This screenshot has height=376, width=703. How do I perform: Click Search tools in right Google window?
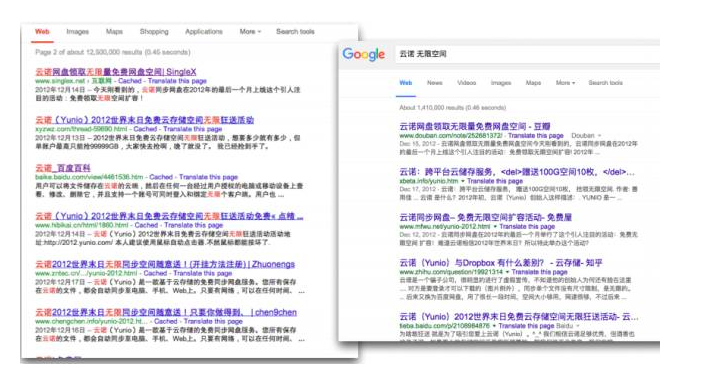(x=605, y=82)
